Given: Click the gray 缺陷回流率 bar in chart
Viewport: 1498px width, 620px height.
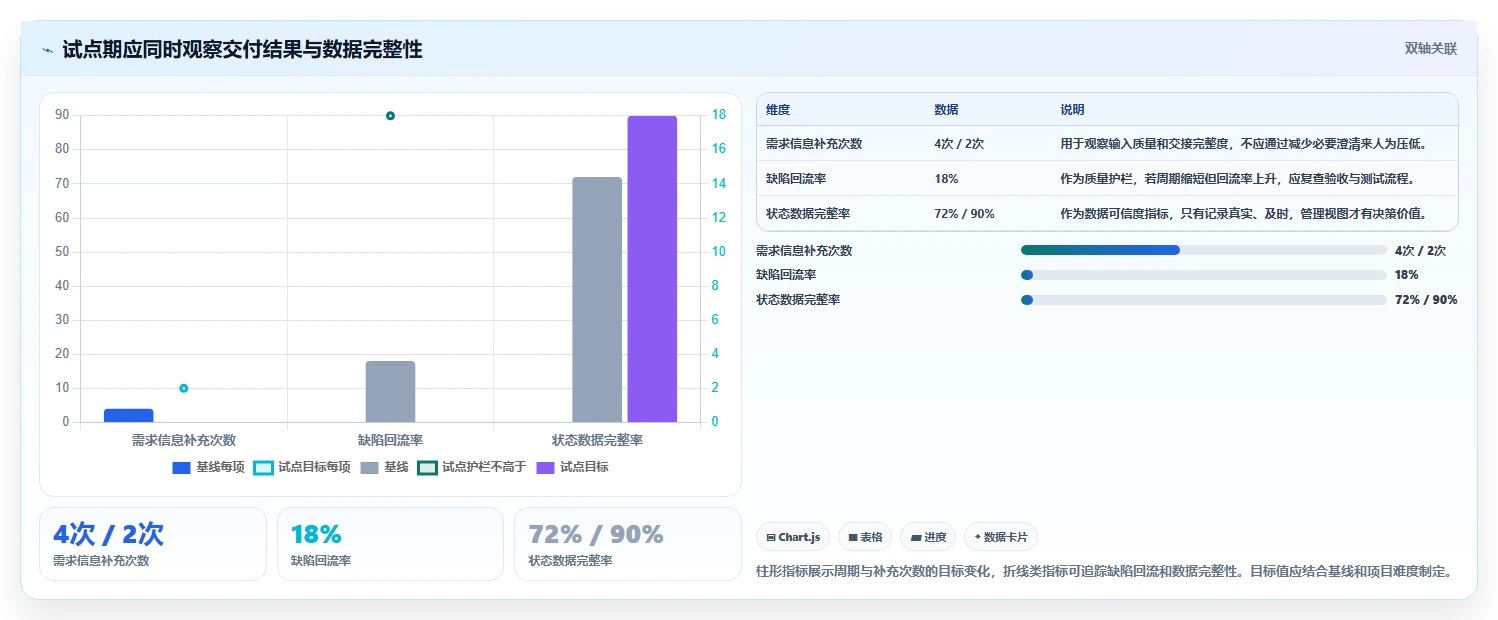Looking at the screenshot, I should 390,391.
